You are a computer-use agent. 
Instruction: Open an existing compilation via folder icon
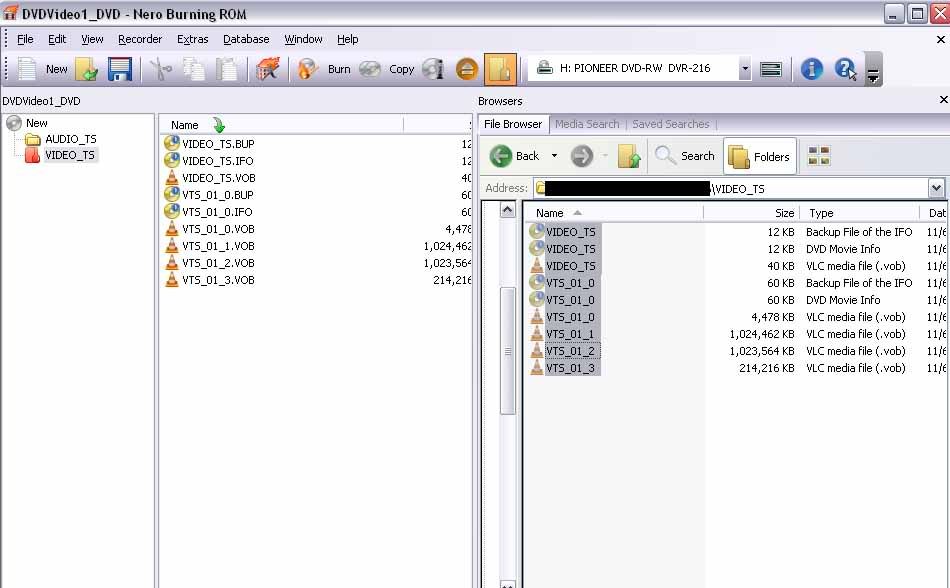87,69
